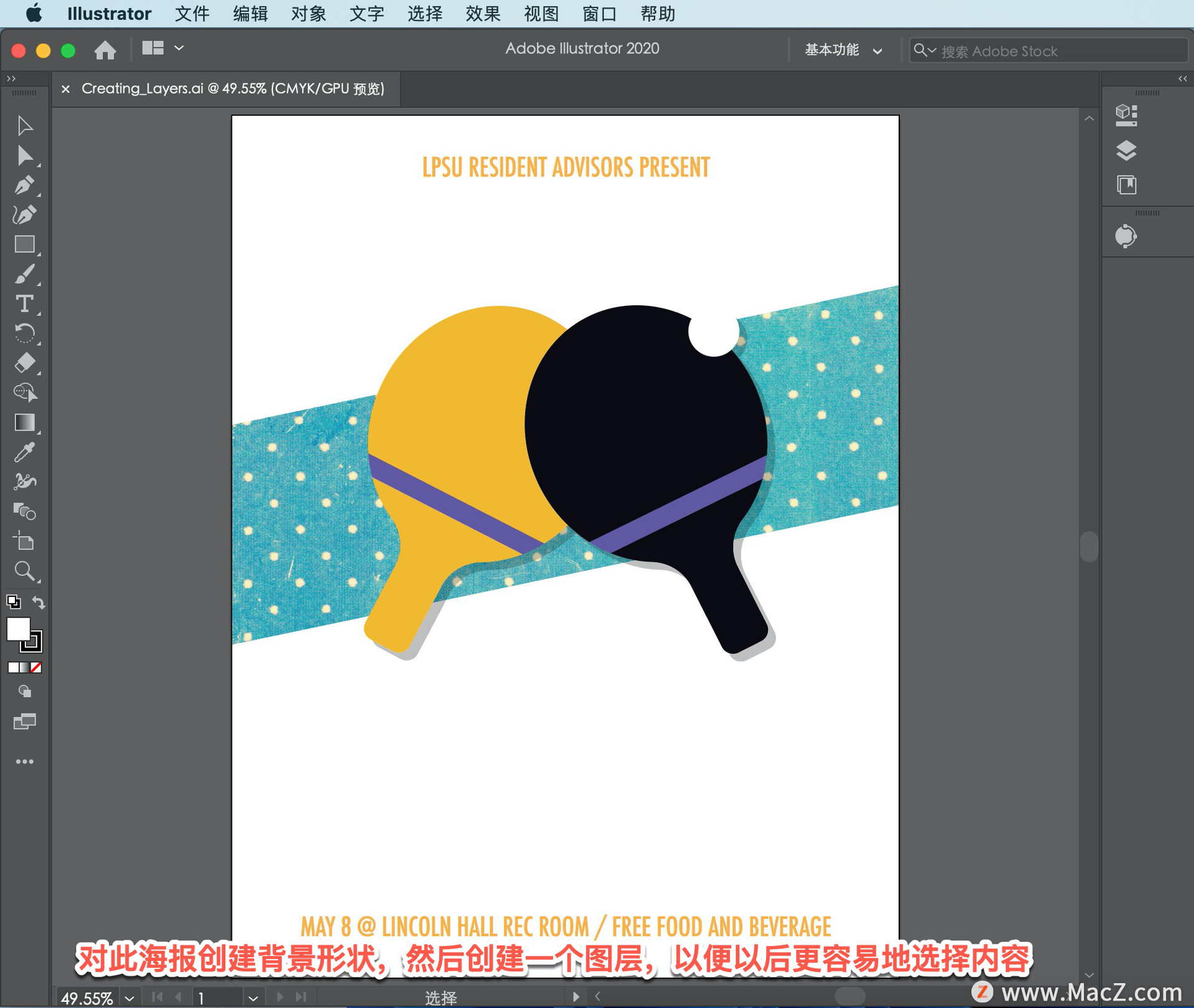Click the Adobe Stock search field
Screen dimensions: 1194x1008
(1057, 51)
